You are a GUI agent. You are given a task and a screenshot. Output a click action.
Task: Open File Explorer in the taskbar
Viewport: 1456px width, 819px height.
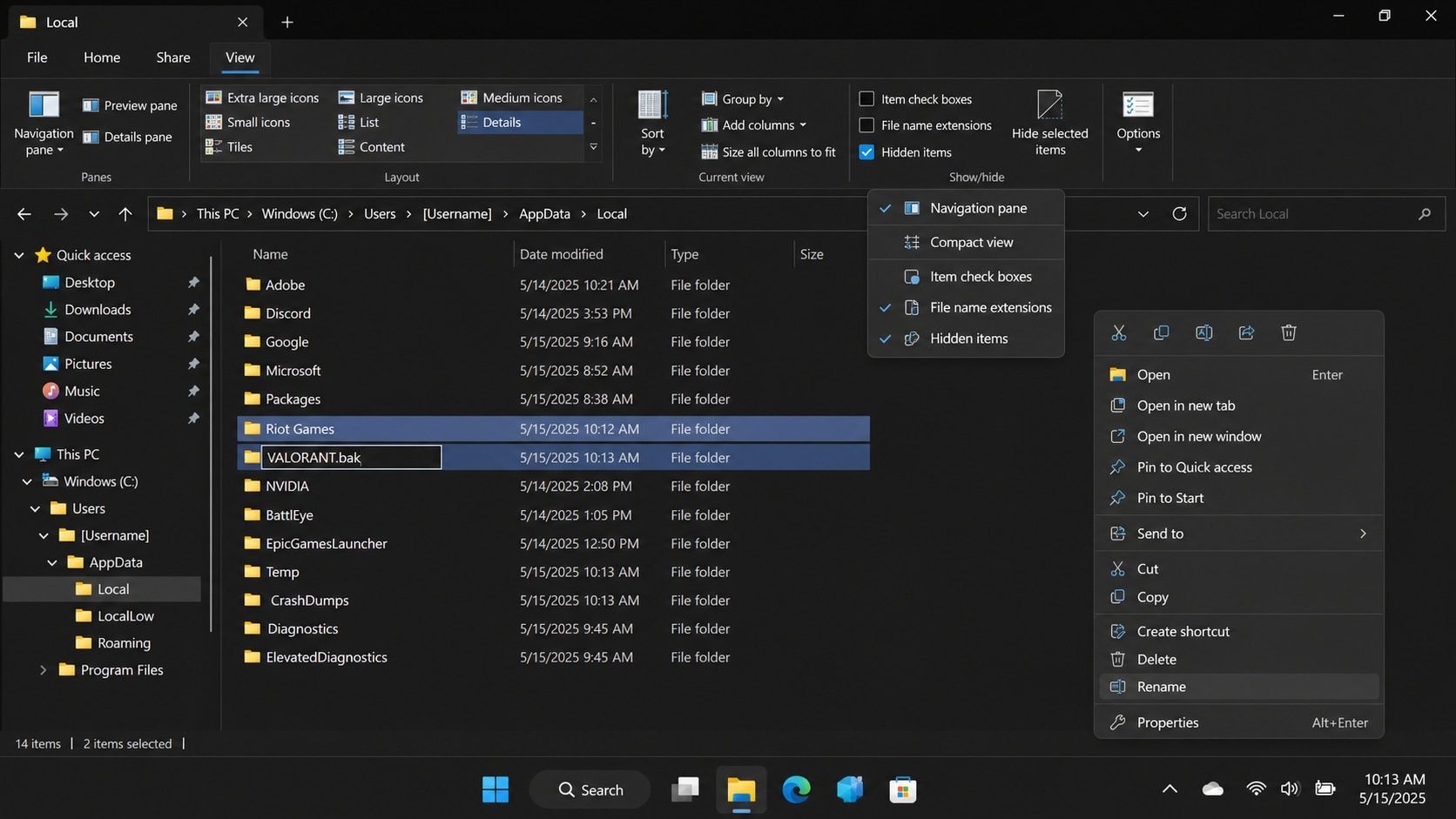click(x=741, y=789)
